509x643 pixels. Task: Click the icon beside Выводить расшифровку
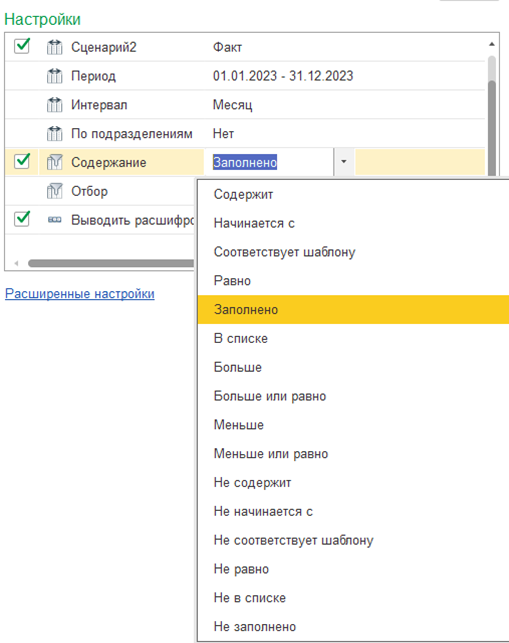(x=54, y=220)
